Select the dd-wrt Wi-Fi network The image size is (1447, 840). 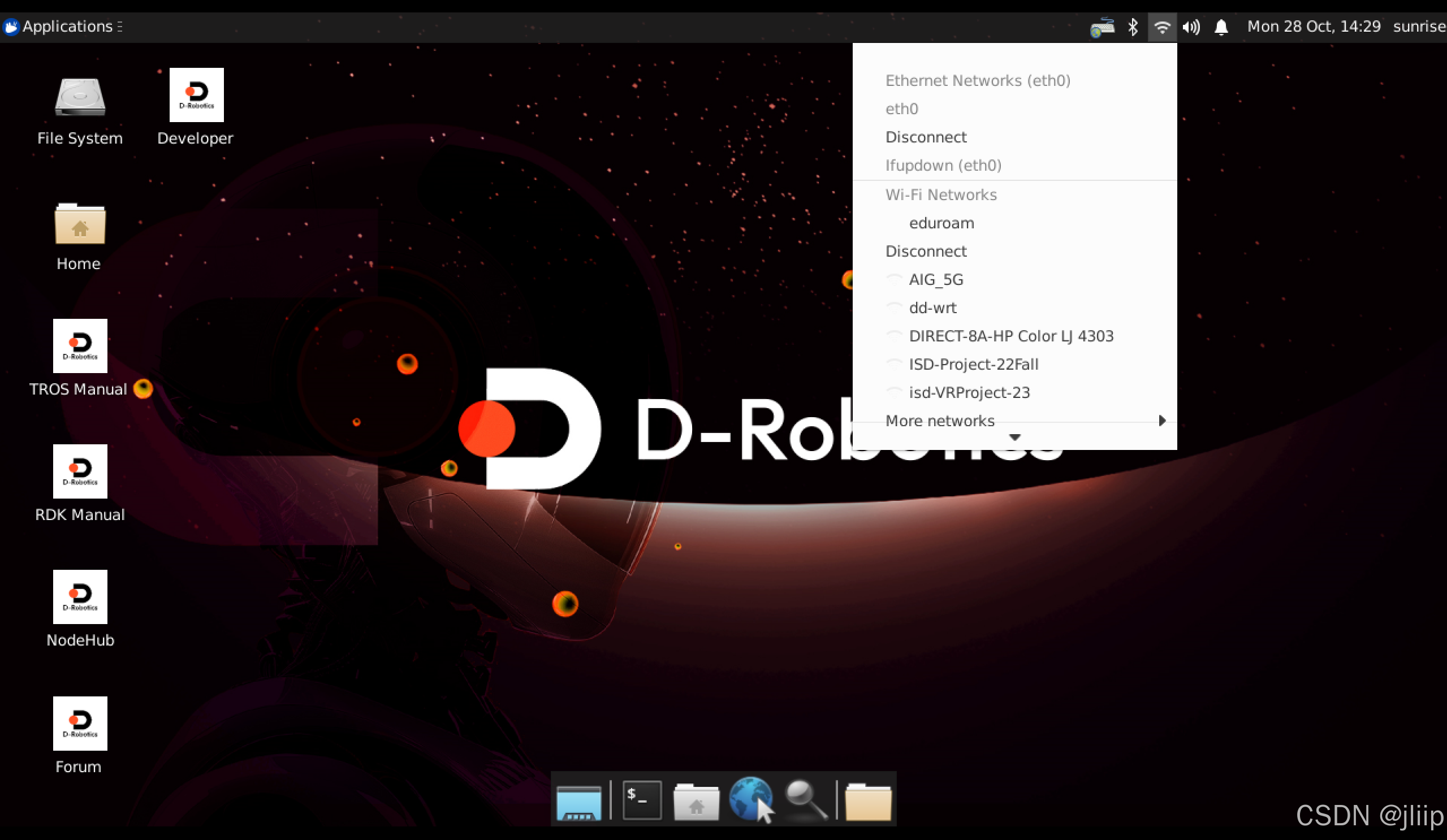tap(932, 308)
